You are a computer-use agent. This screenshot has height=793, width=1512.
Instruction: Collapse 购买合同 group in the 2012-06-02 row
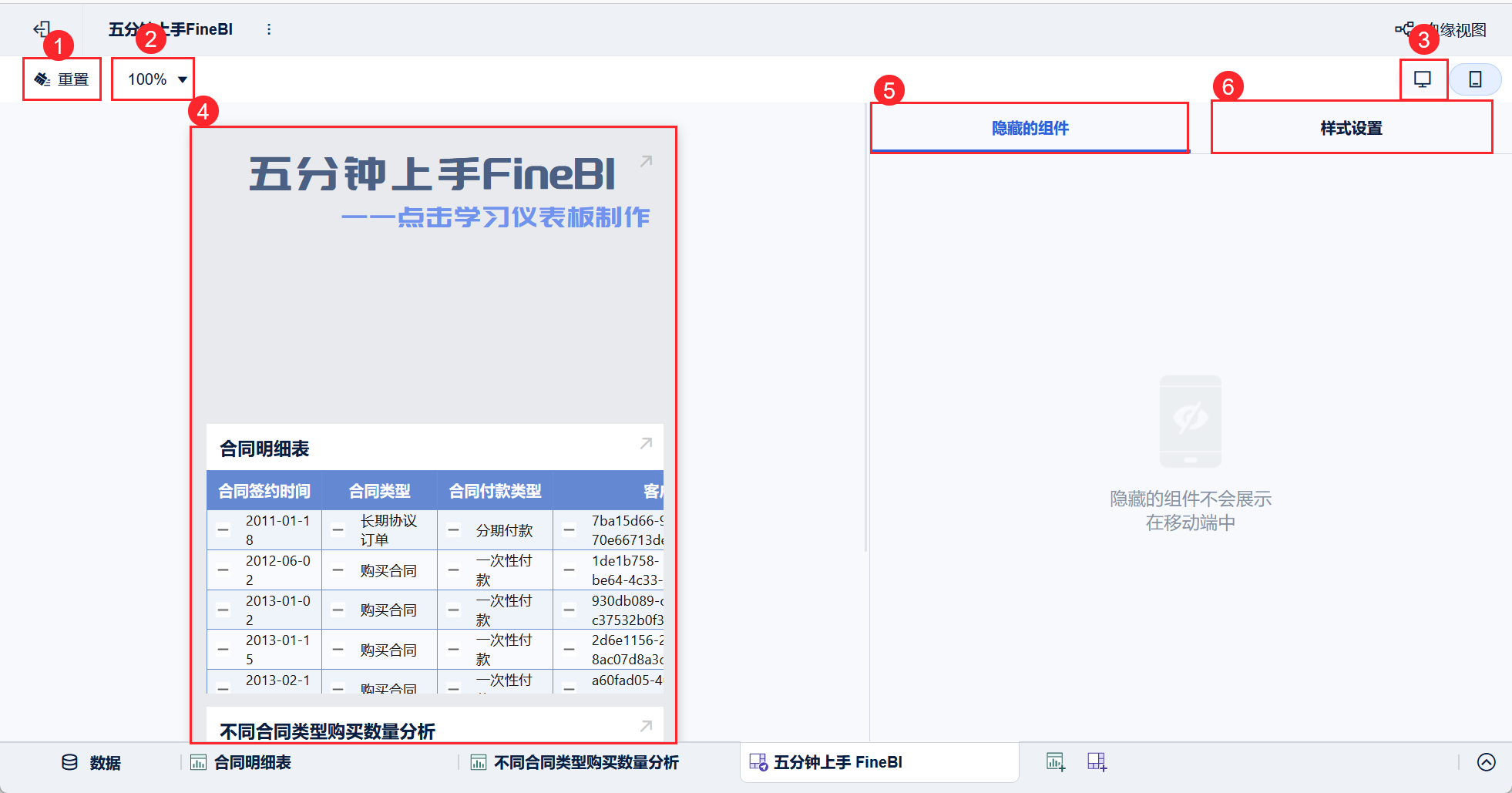pyautogui.click(x=338, y=570)
